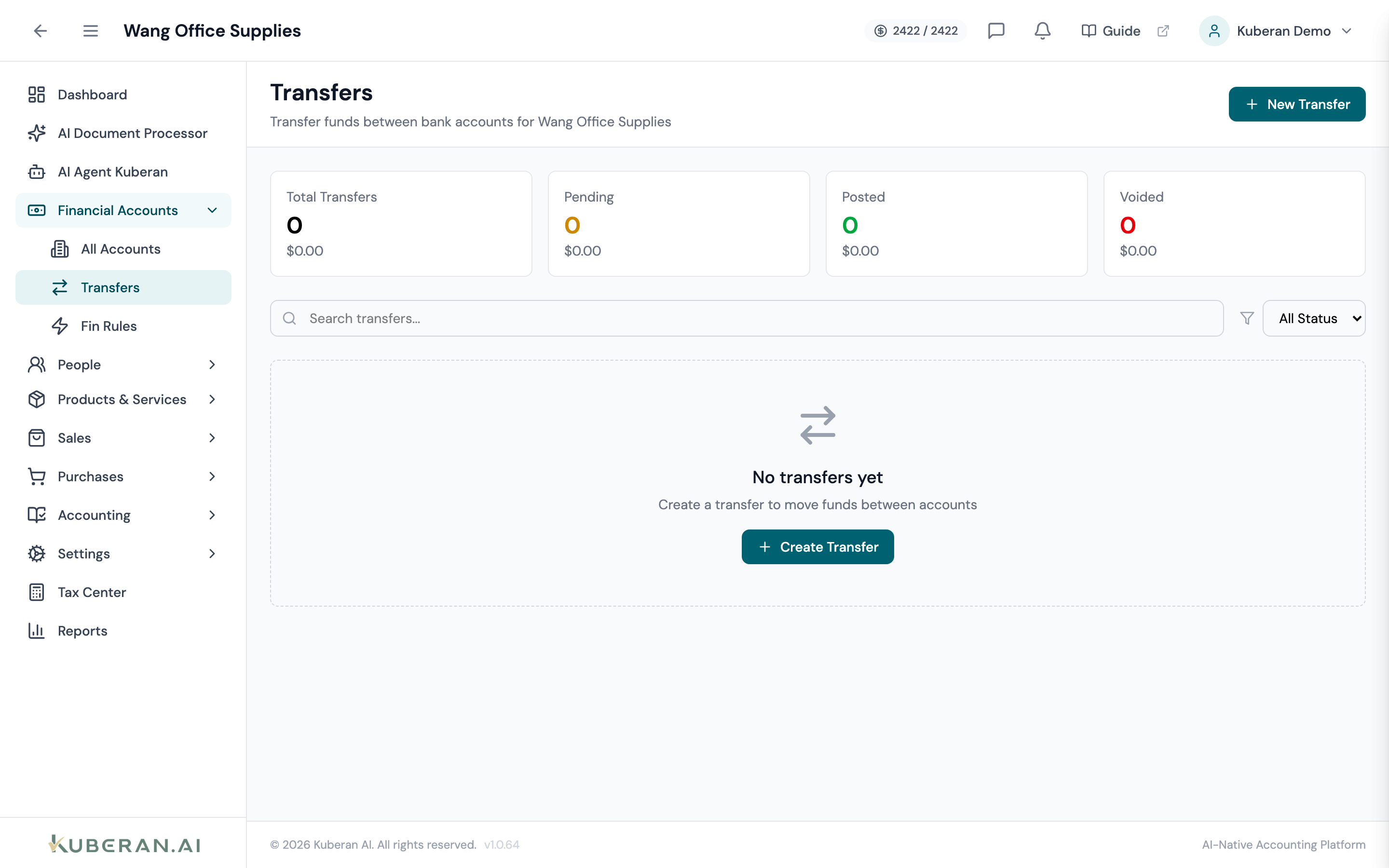The width and height of the screenshot is (1389, 868).
Task: Open AI Agent Kuberan
Action: [123, 172]
